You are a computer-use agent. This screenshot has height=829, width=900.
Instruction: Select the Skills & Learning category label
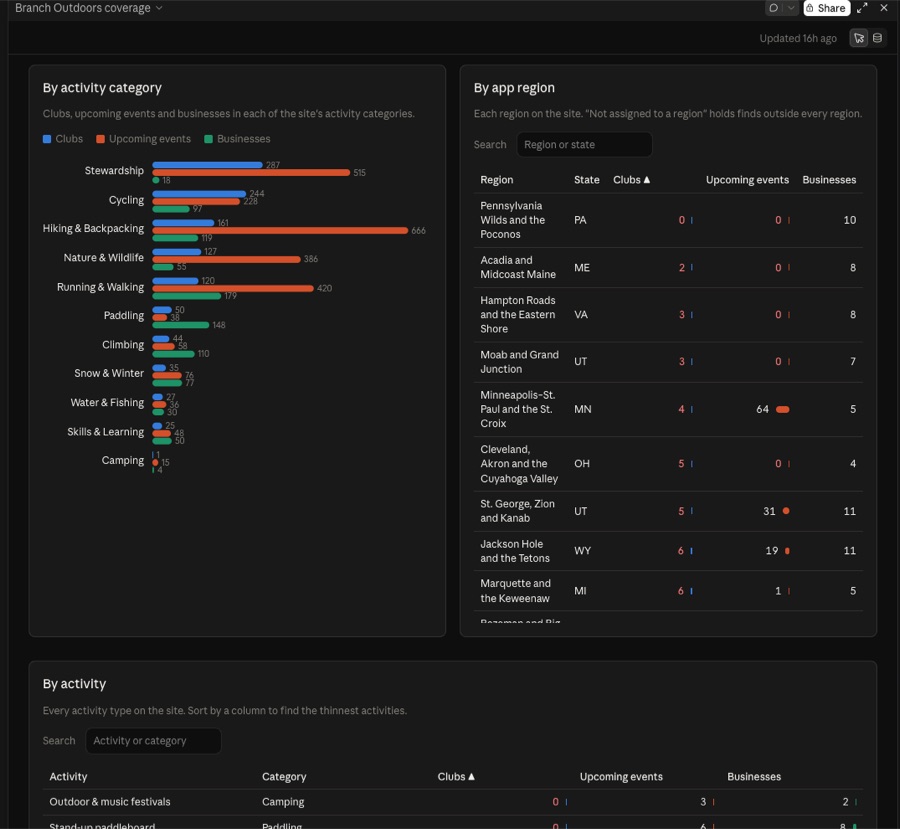pos(106,432)
